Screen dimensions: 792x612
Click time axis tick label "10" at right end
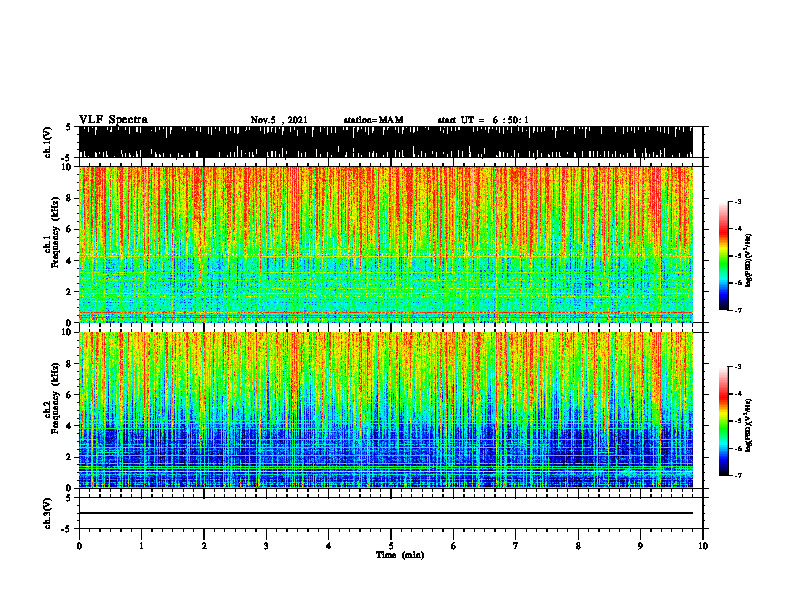(703, 546)
